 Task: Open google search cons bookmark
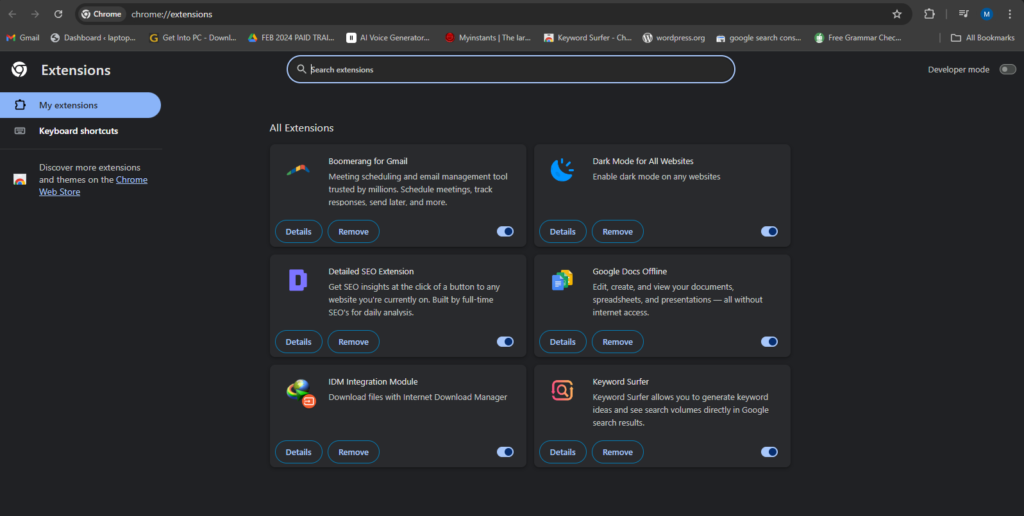tap(758, 38)
